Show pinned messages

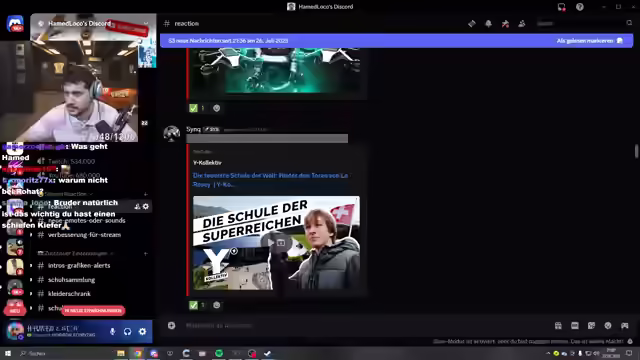(x=505, y=24)
